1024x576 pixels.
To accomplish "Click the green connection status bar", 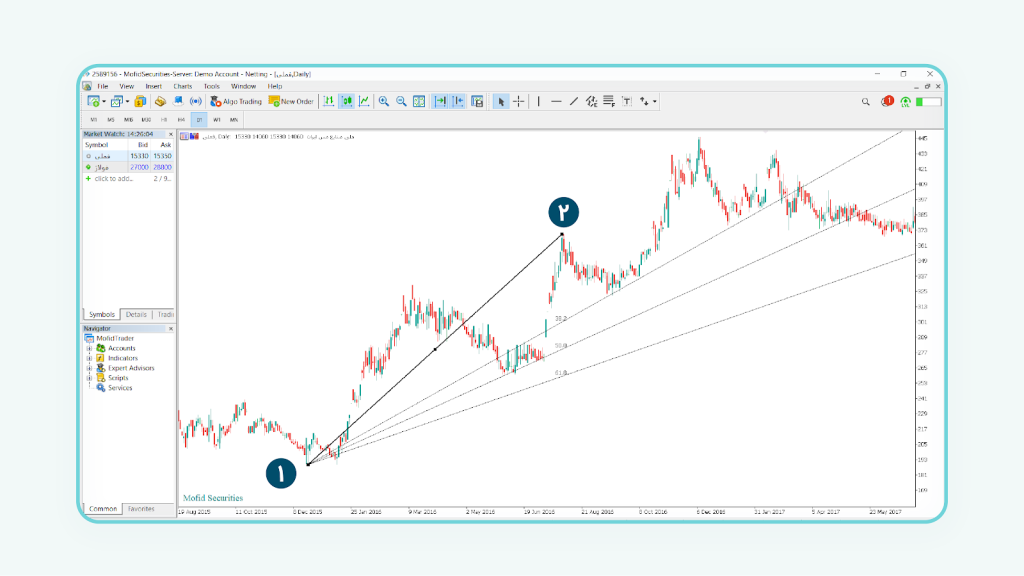I will click(x=929, y=101).
